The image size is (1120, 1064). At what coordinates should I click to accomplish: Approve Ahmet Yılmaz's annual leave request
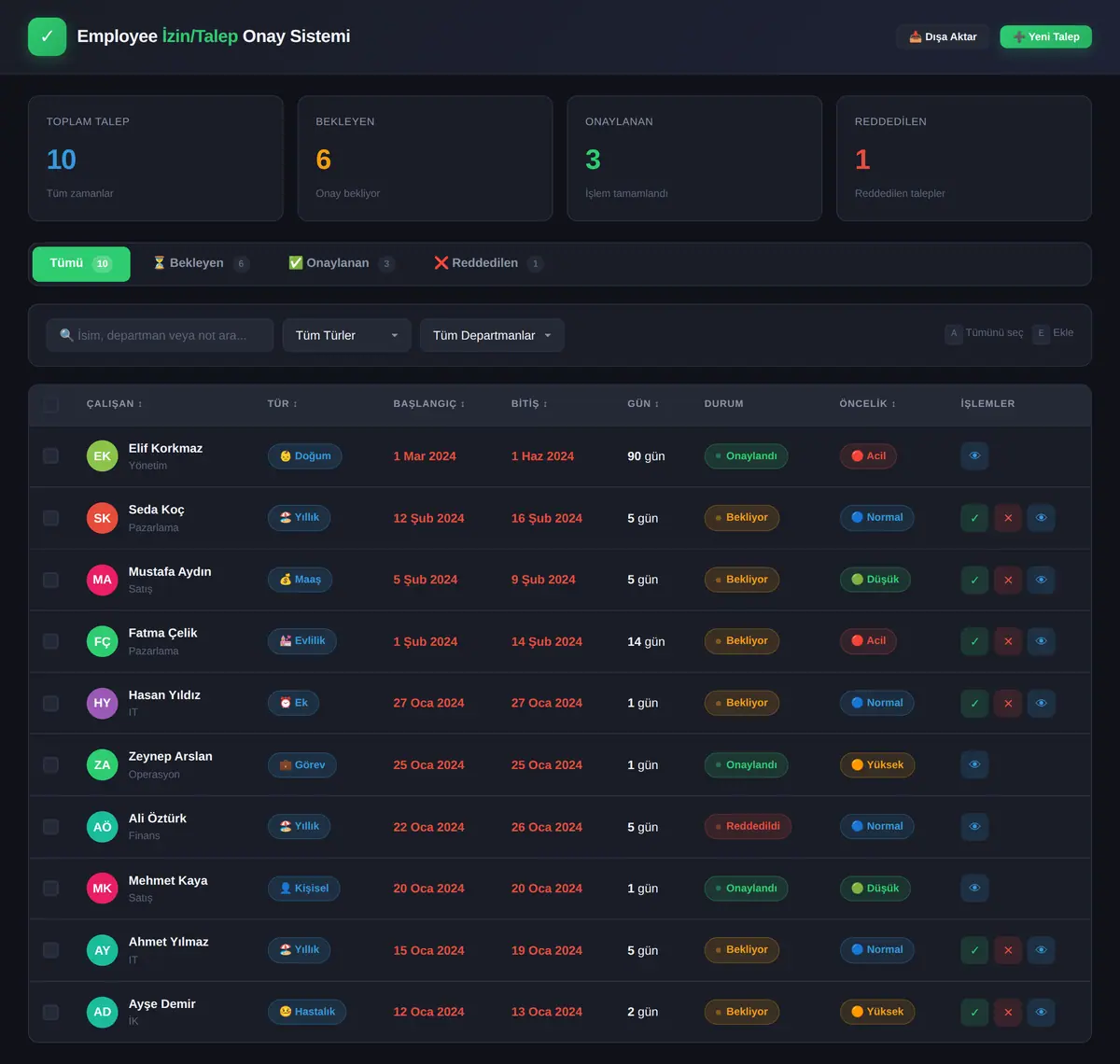point(974,950)
